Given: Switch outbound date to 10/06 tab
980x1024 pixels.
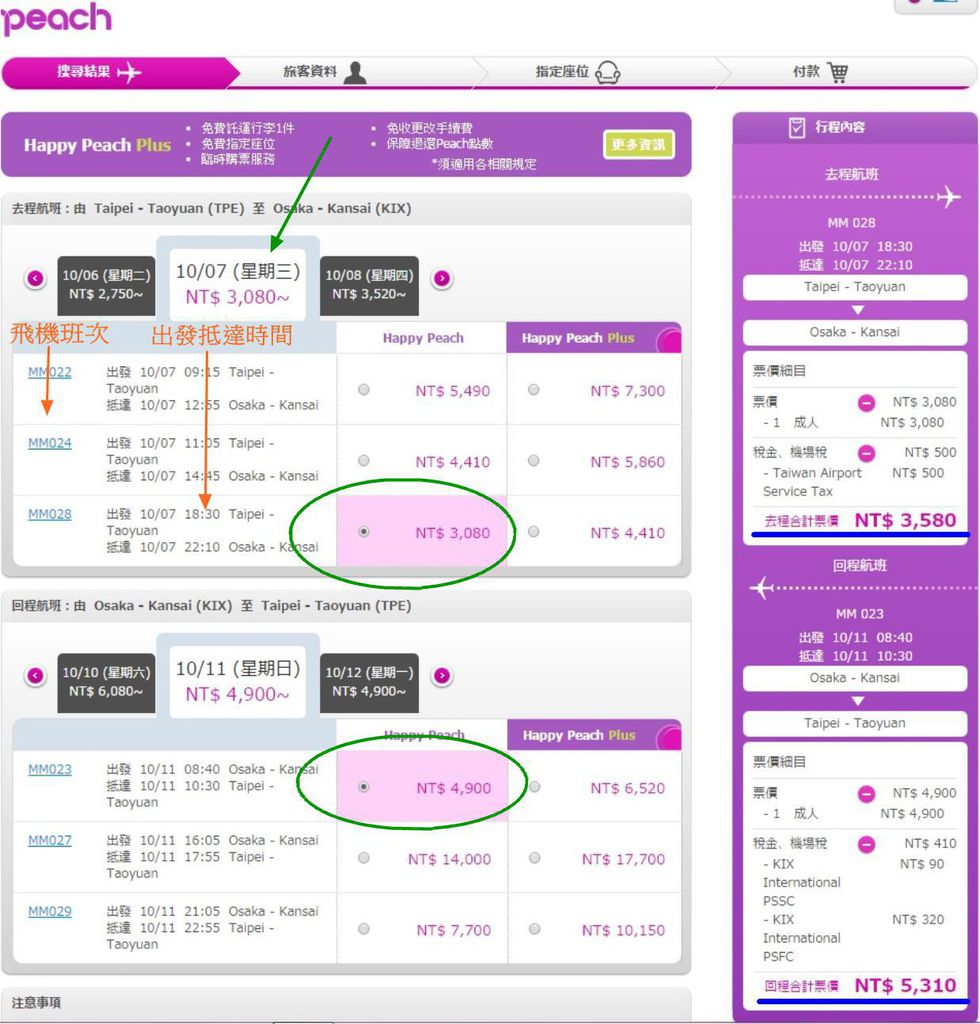Looking at the screenshot, I should [x=106, y=285].
